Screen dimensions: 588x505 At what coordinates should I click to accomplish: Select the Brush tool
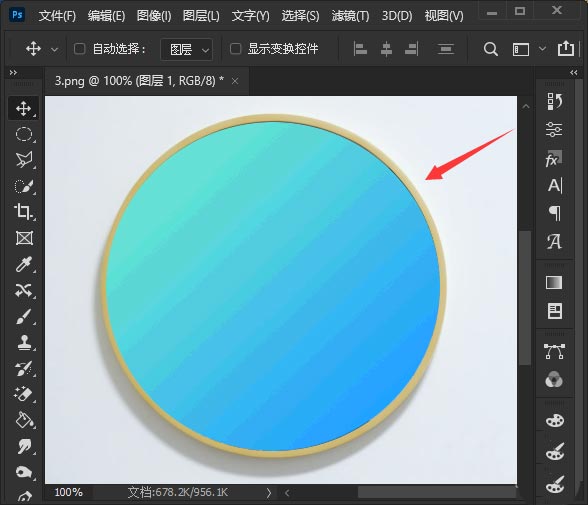pos(24,317)
